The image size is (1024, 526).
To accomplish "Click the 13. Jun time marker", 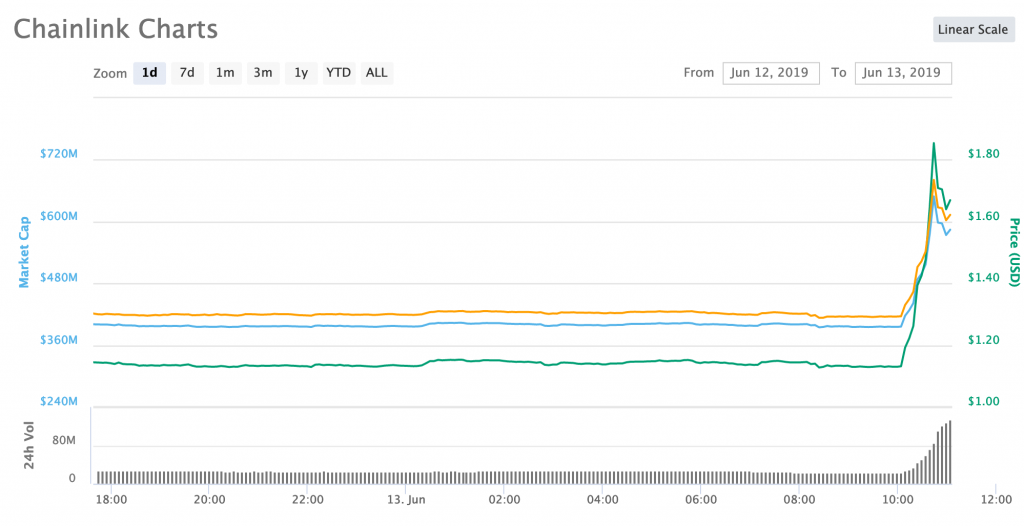I will click(408, 499).
